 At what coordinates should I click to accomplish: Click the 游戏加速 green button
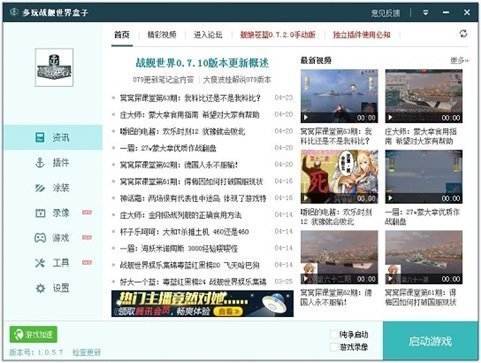pyautogui.click(x=33, y=334)
